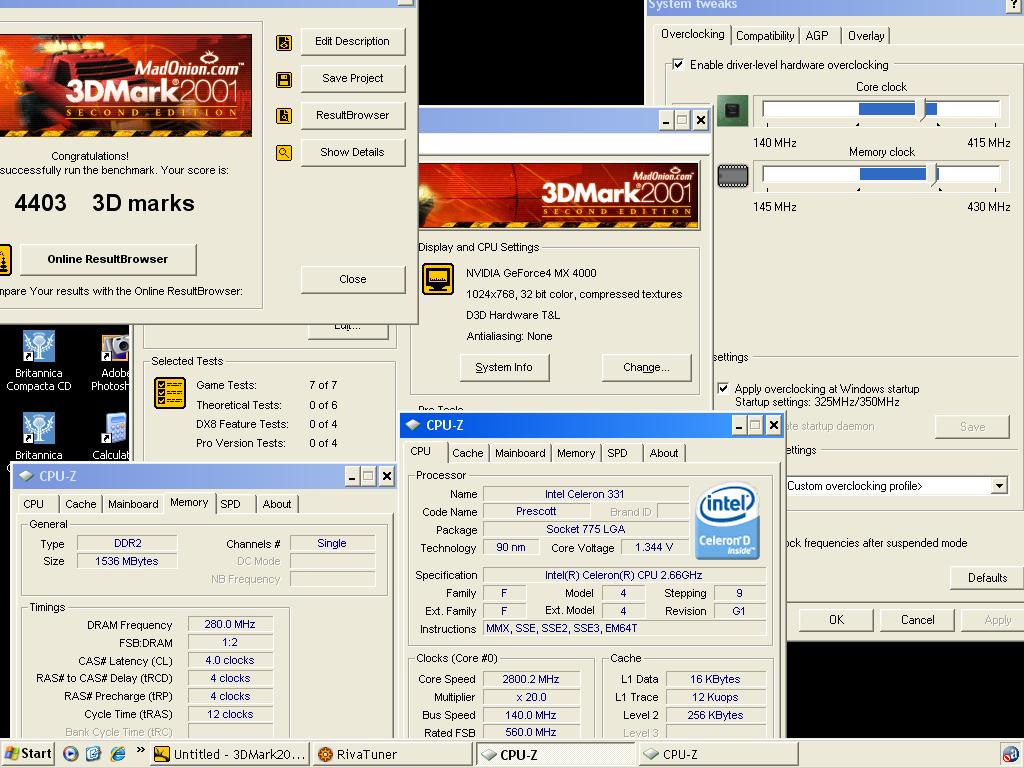1024x768 pixels.
Task: Launch Internet Explorer from quick launch
Action: tap(118, 754)
